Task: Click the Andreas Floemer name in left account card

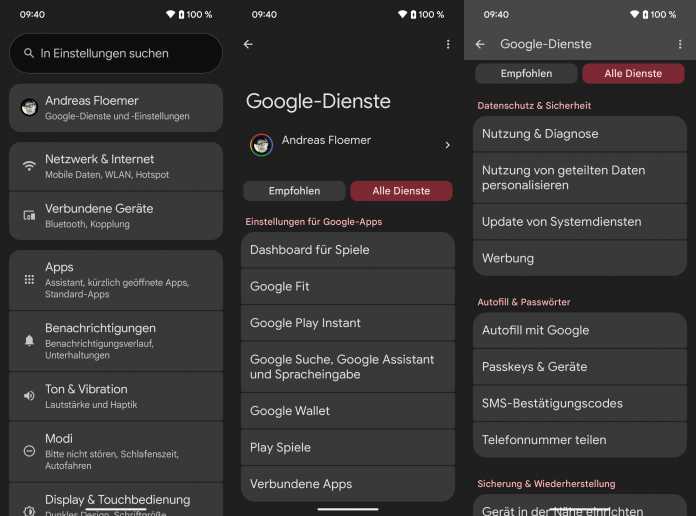Action: [x=92, y=101]
